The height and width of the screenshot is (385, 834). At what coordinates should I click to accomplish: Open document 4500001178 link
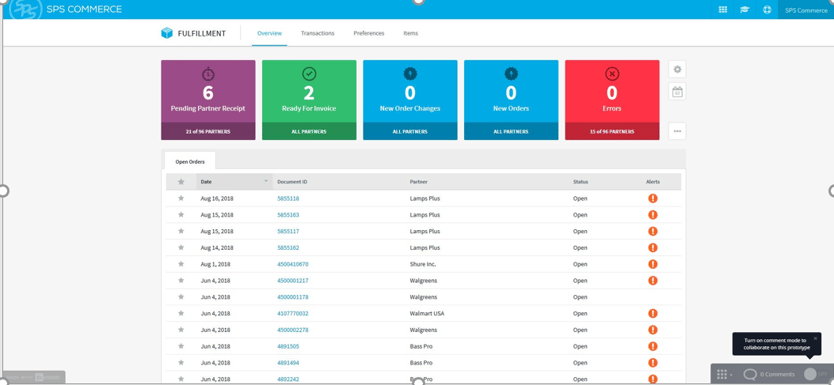pos(293,297)
